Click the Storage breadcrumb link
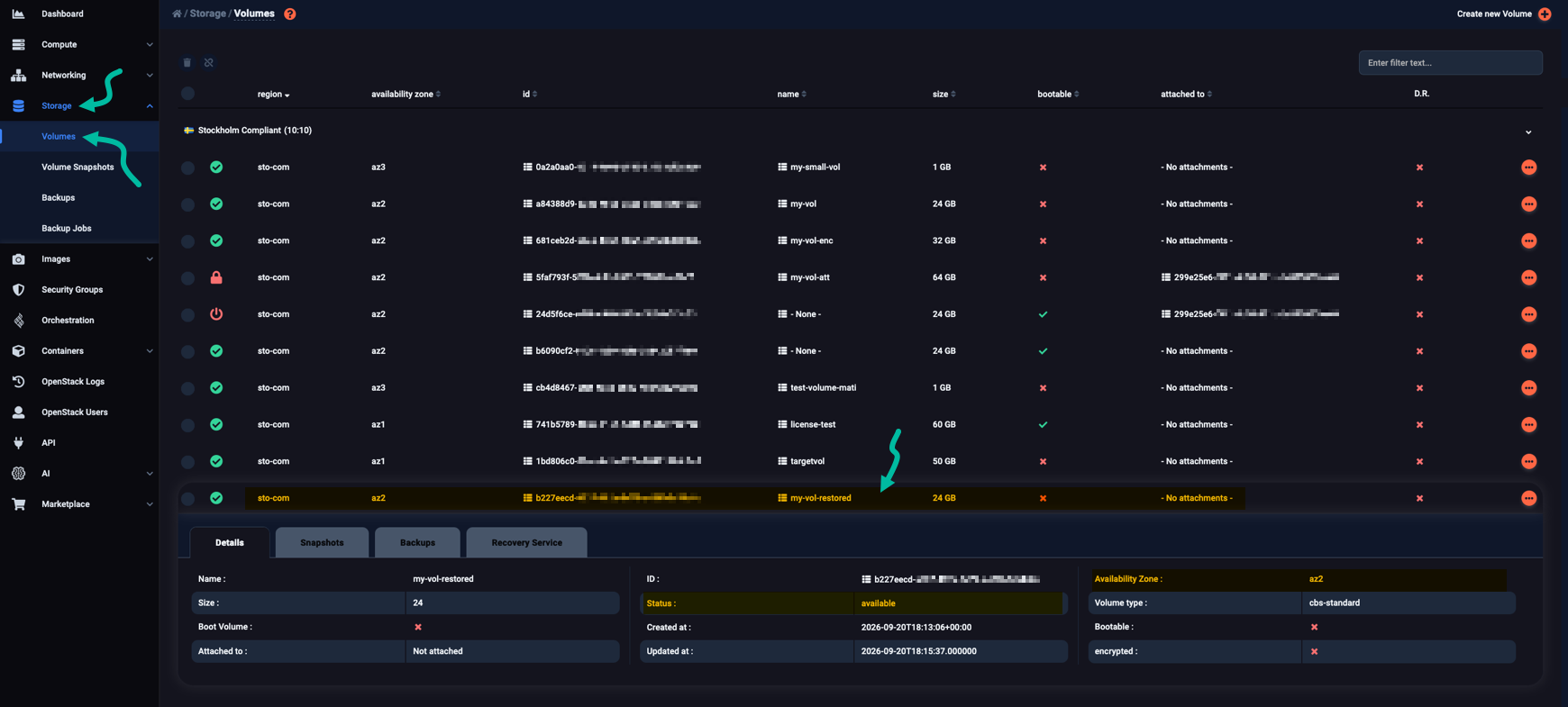The image size is (1568, 707). (207, 14)
